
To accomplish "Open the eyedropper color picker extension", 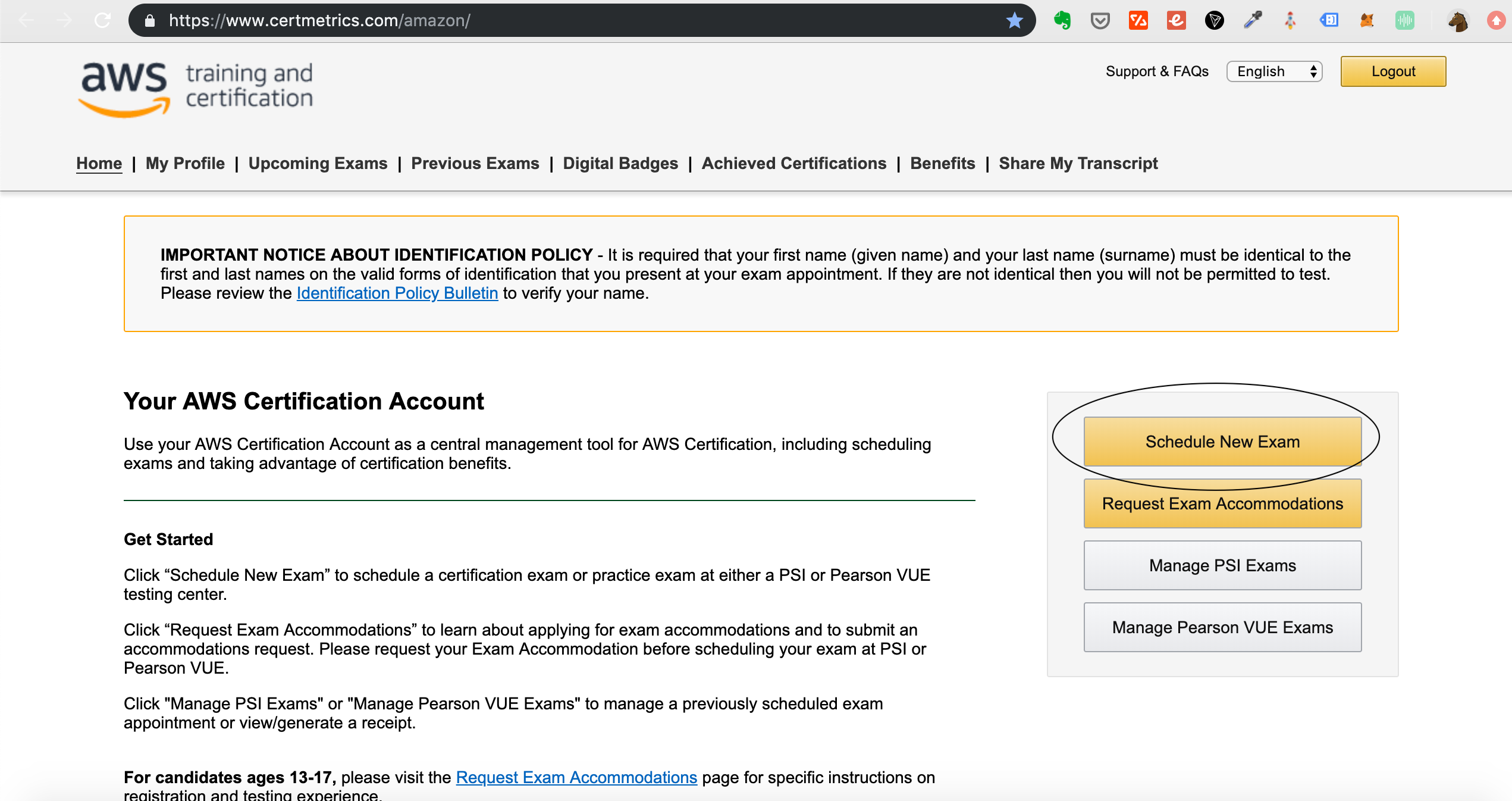I will pos(1253,21).
